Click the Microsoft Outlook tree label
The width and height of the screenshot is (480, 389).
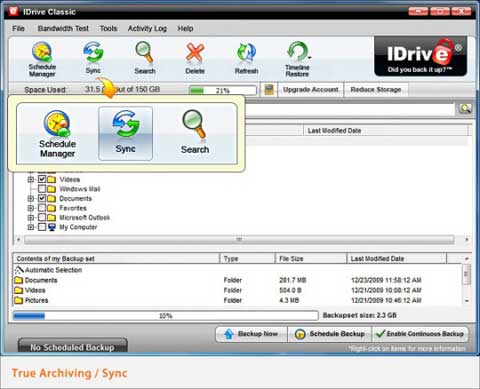(84, 217)
